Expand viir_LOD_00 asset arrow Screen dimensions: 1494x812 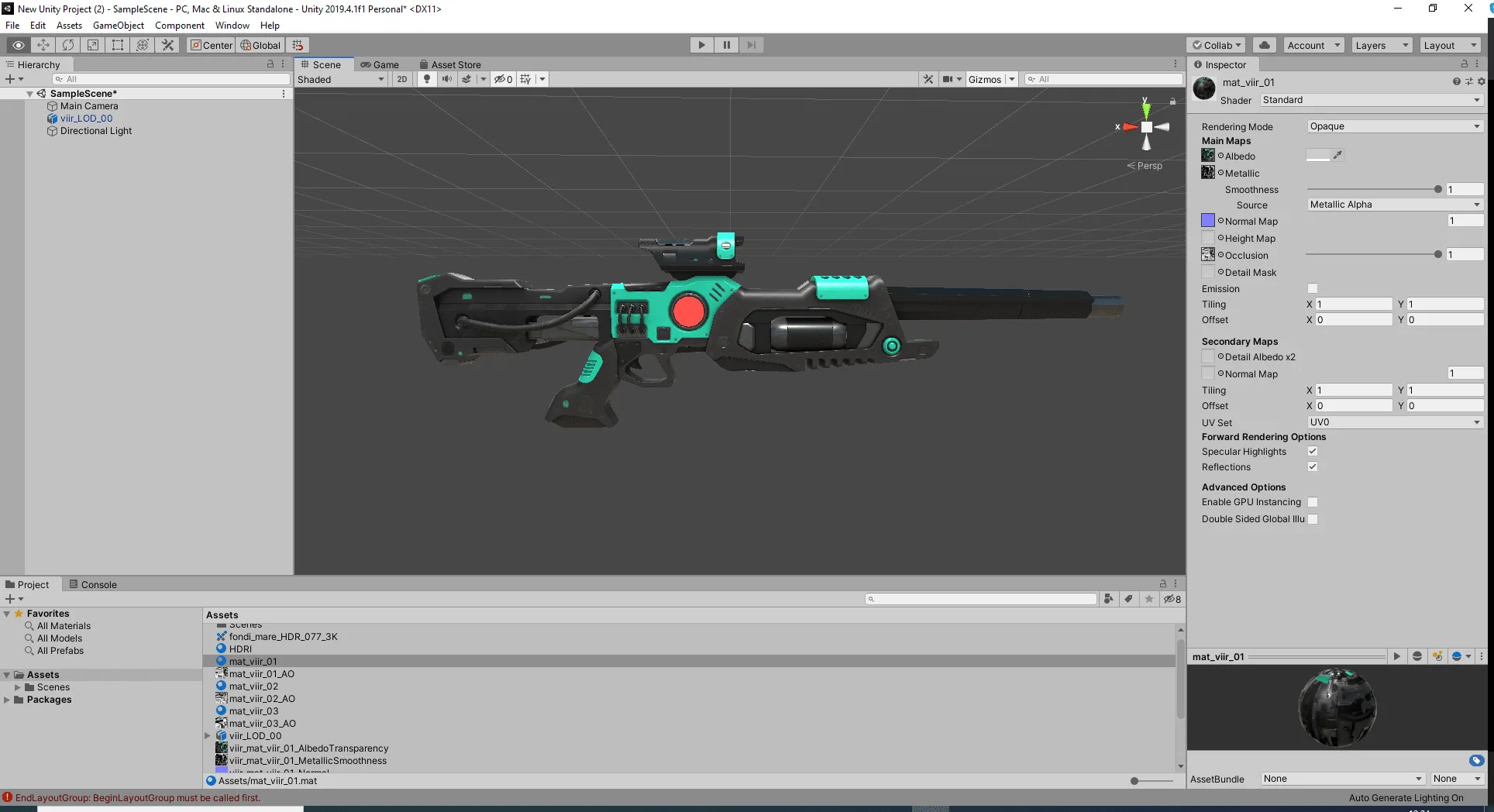click(x=208, y=735)
